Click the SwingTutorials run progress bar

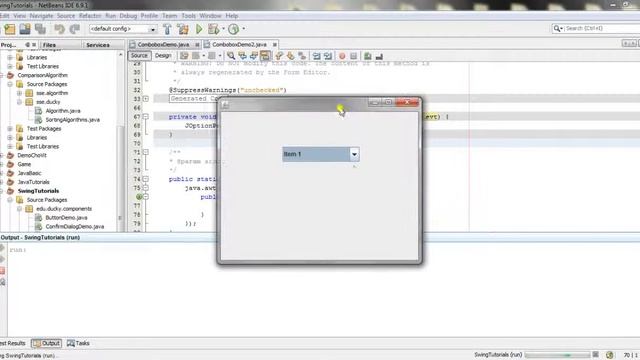(x=557, y=355)
